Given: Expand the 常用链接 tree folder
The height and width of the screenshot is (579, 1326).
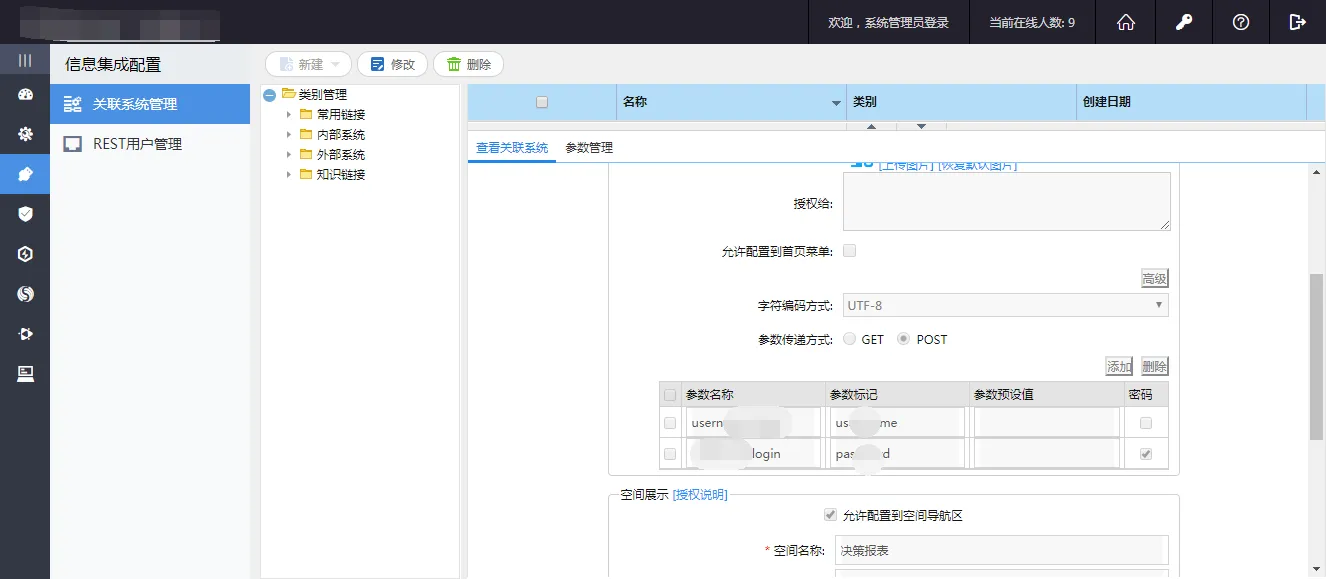Looking at the screenshot, I should (289, 115).
